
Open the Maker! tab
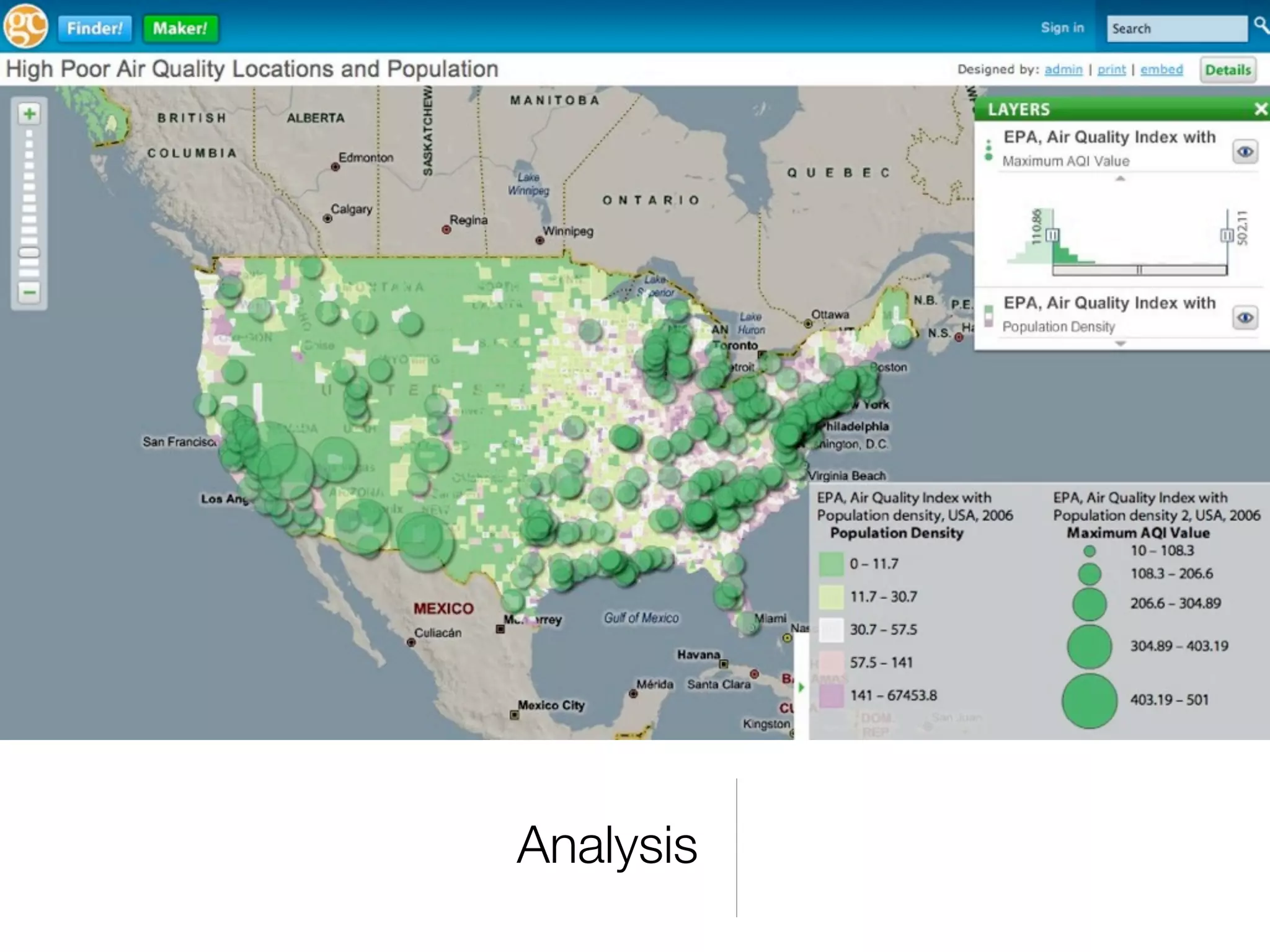click(180, 29)
